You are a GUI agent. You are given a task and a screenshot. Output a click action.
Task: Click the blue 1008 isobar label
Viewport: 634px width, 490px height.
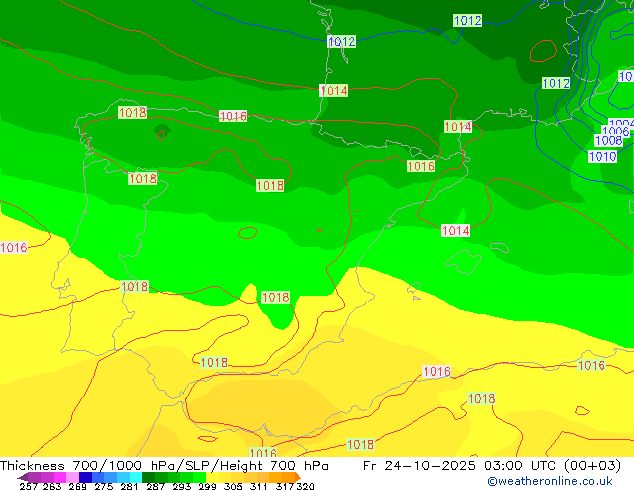point(609,140)
